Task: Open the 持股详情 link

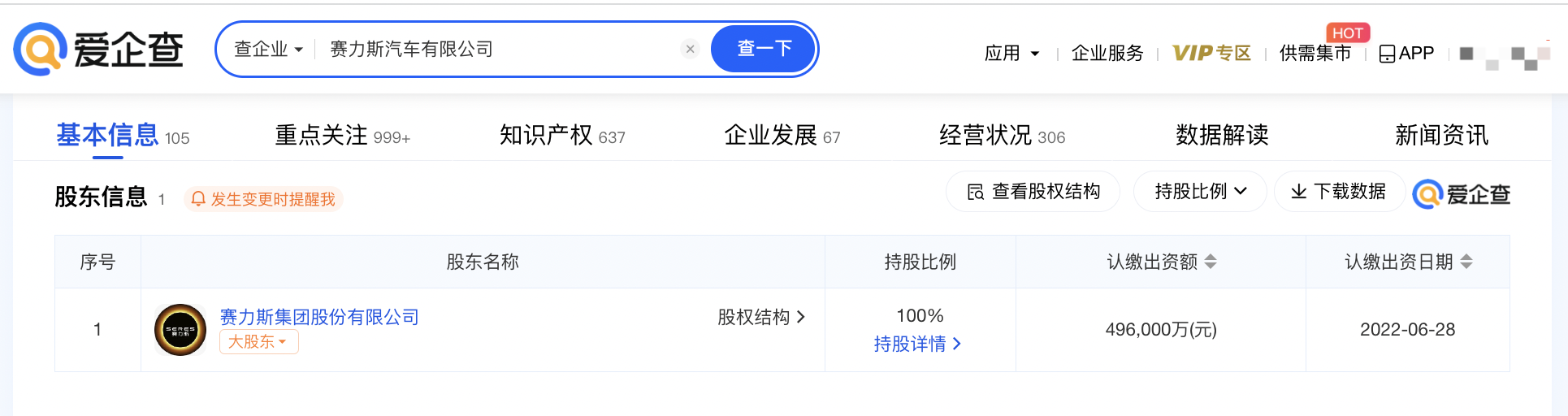Action: [x=918, y=344]
